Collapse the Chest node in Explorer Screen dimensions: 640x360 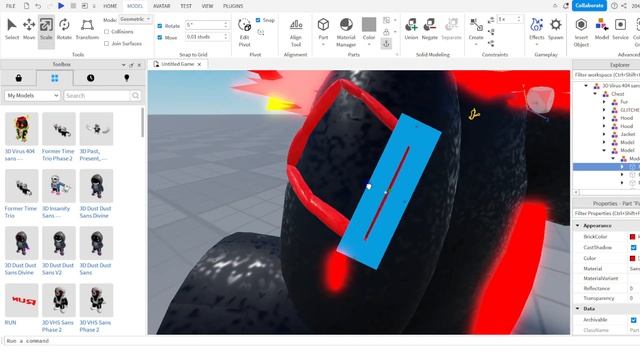[x=595, y=93]
